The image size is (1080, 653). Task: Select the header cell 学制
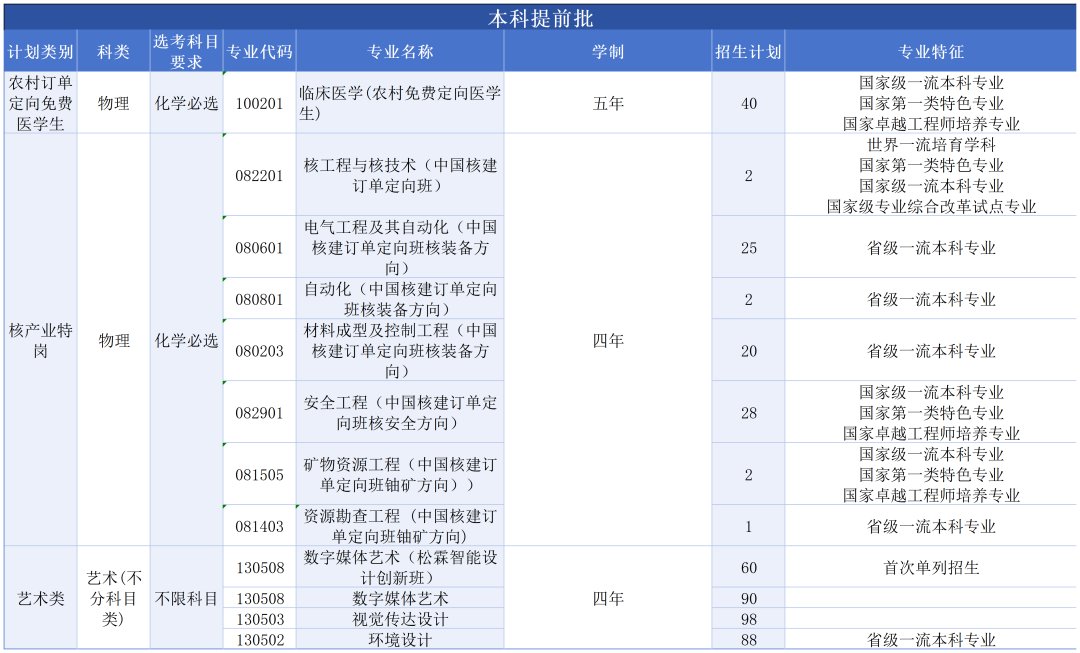tap(608, 51)
